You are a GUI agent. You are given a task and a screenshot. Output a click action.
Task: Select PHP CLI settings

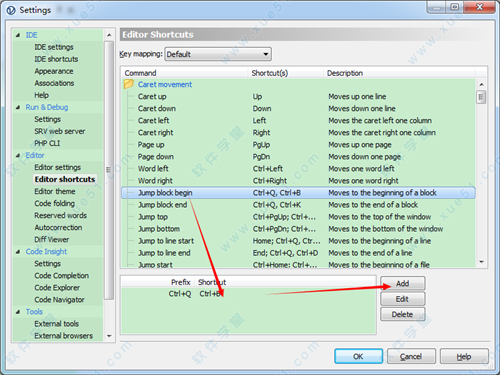coord(47,143)
